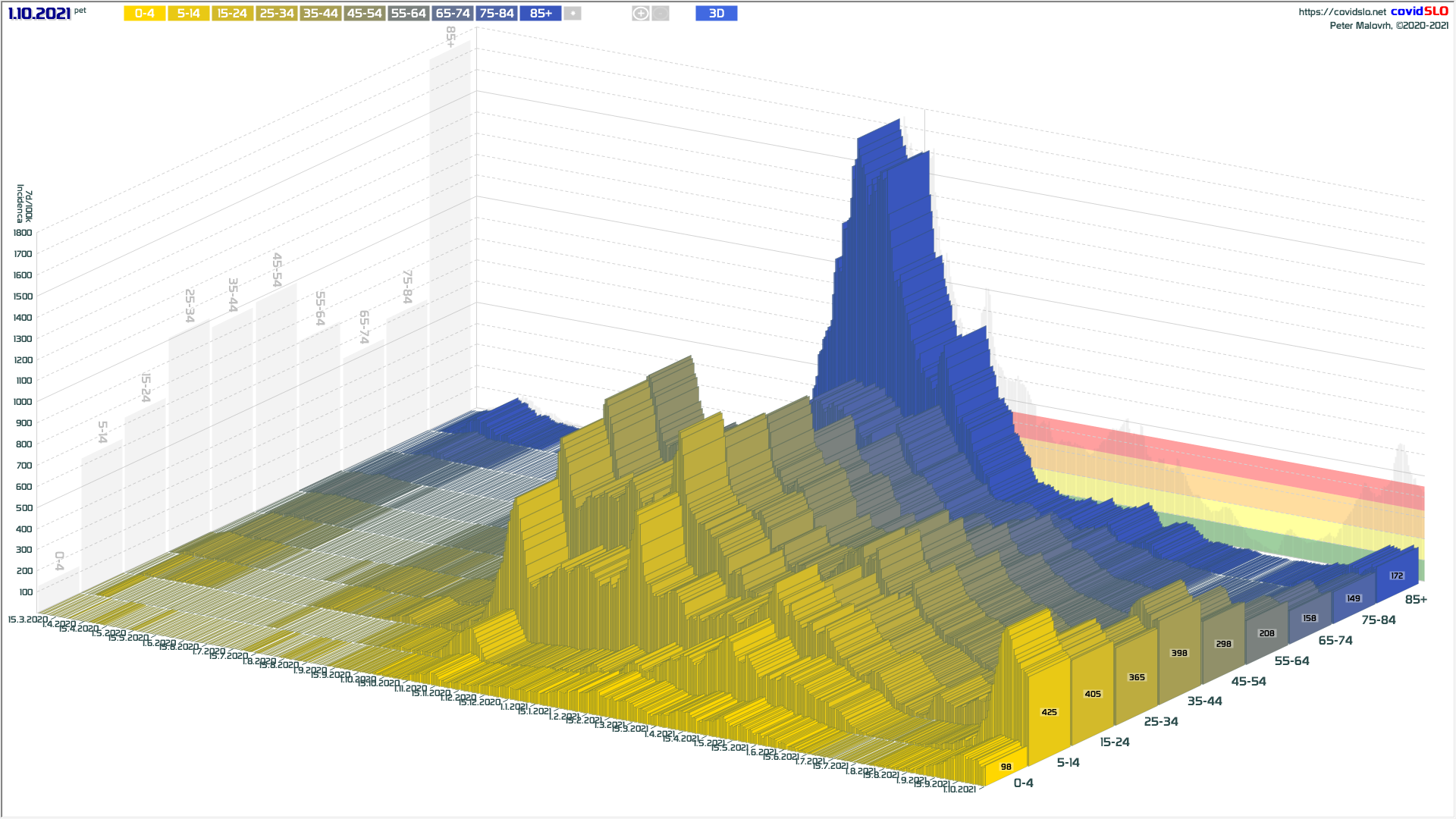Hide the 35-44 age group series

(320, 14)
